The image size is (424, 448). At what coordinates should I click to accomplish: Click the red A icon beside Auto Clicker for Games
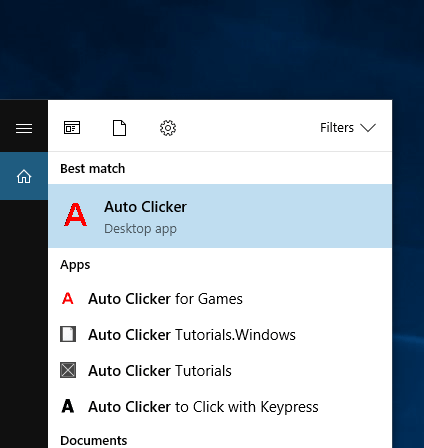pos(68,298)
